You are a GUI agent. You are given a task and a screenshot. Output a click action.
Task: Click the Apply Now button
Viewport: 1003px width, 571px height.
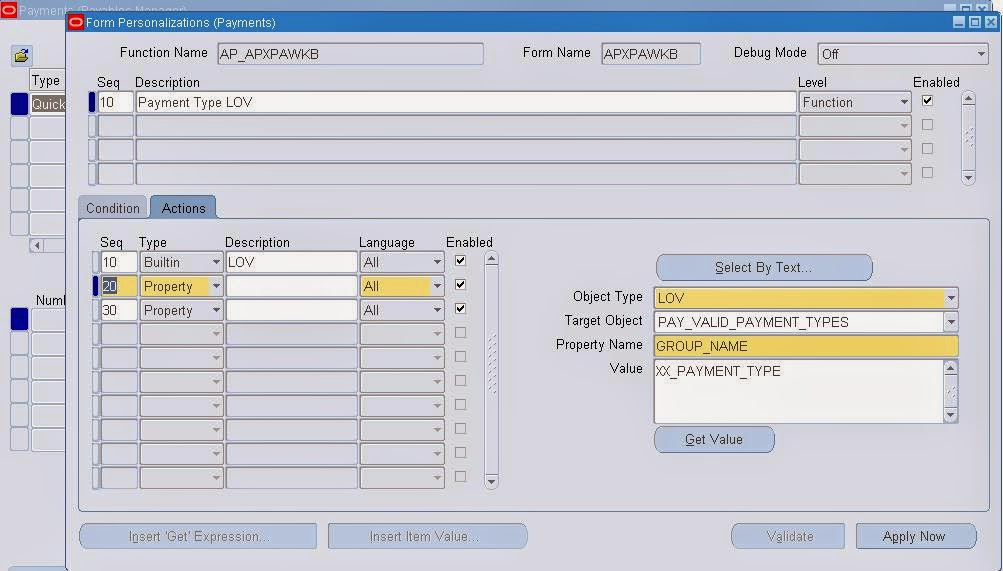(915, 536)
